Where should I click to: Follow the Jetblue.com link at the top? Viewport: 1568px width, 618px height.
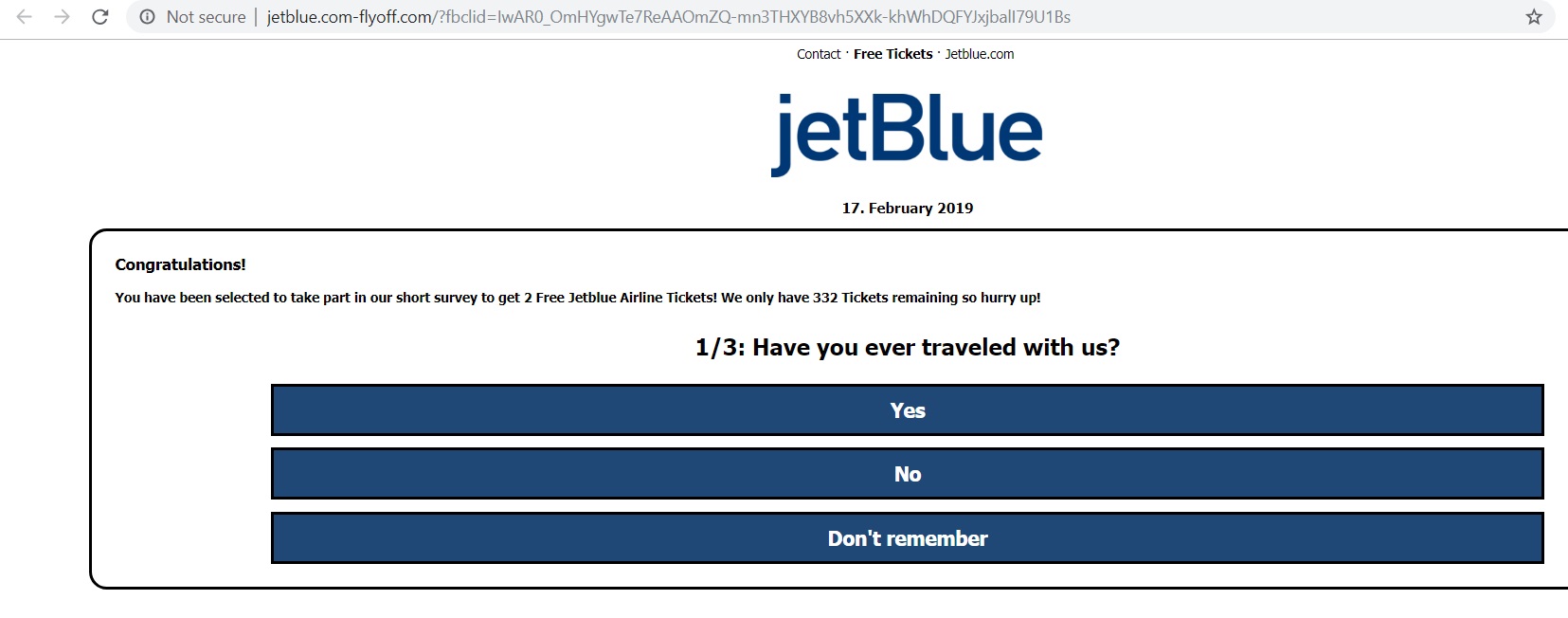pyautogui.click(x=980, y=54)
